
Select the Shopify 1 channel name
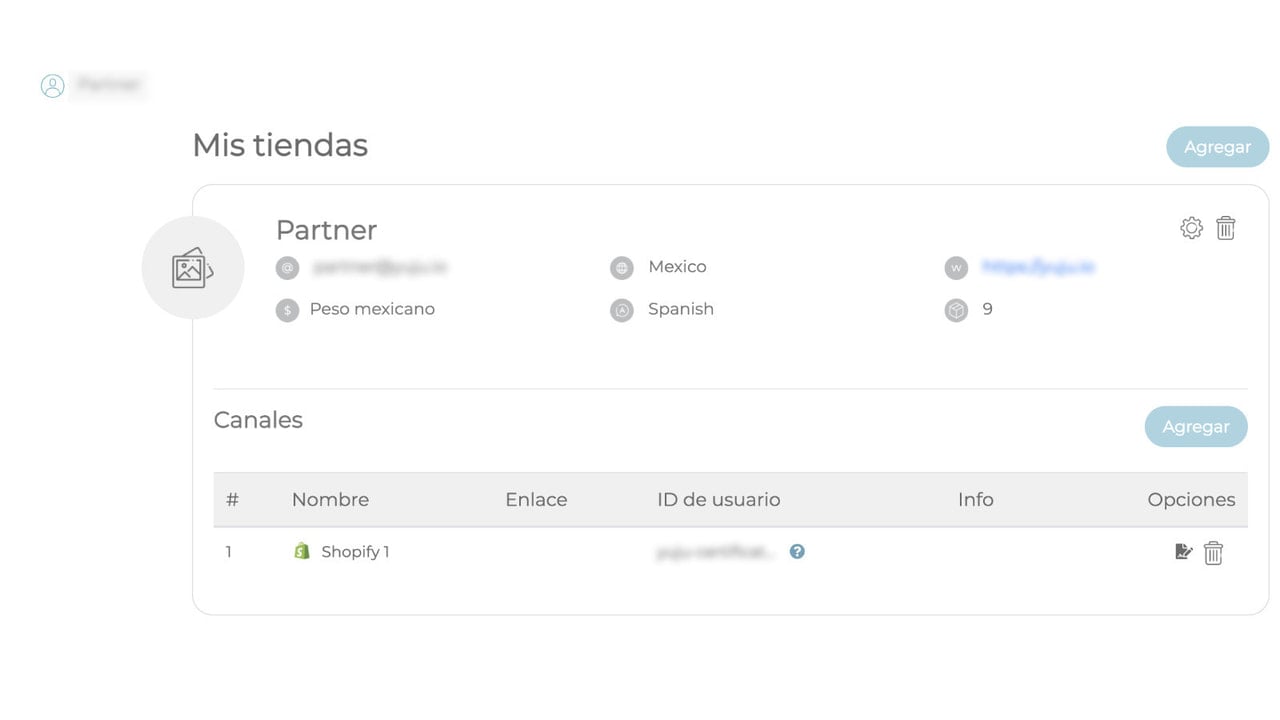(x=355, y=552)
